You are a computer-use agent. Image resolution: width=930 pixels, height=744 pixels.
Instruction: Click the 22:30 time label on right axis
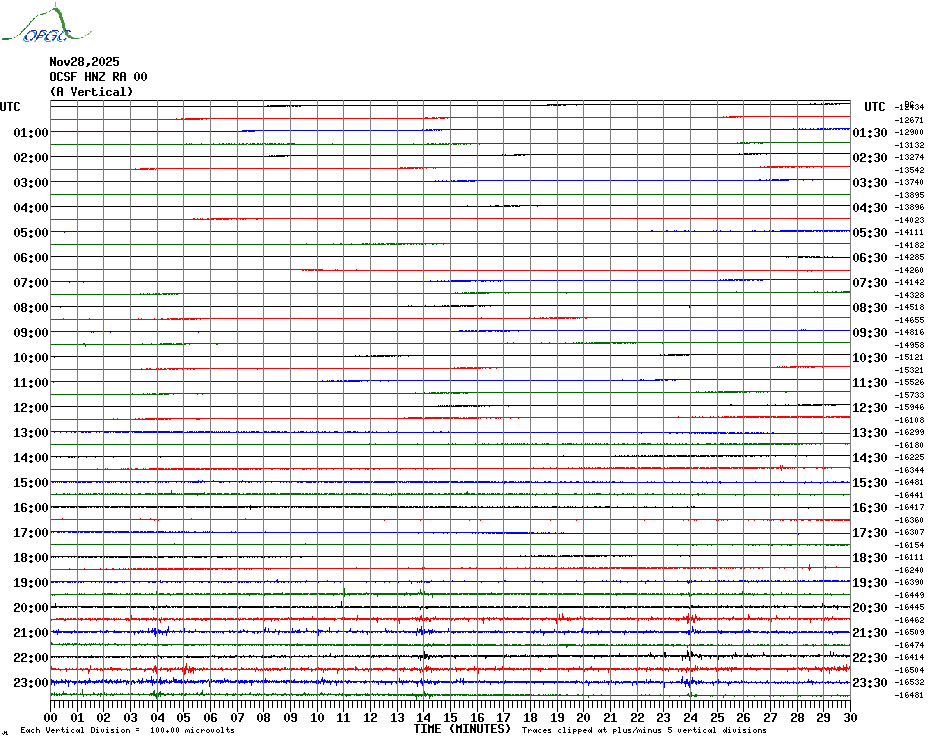[870, 658]
